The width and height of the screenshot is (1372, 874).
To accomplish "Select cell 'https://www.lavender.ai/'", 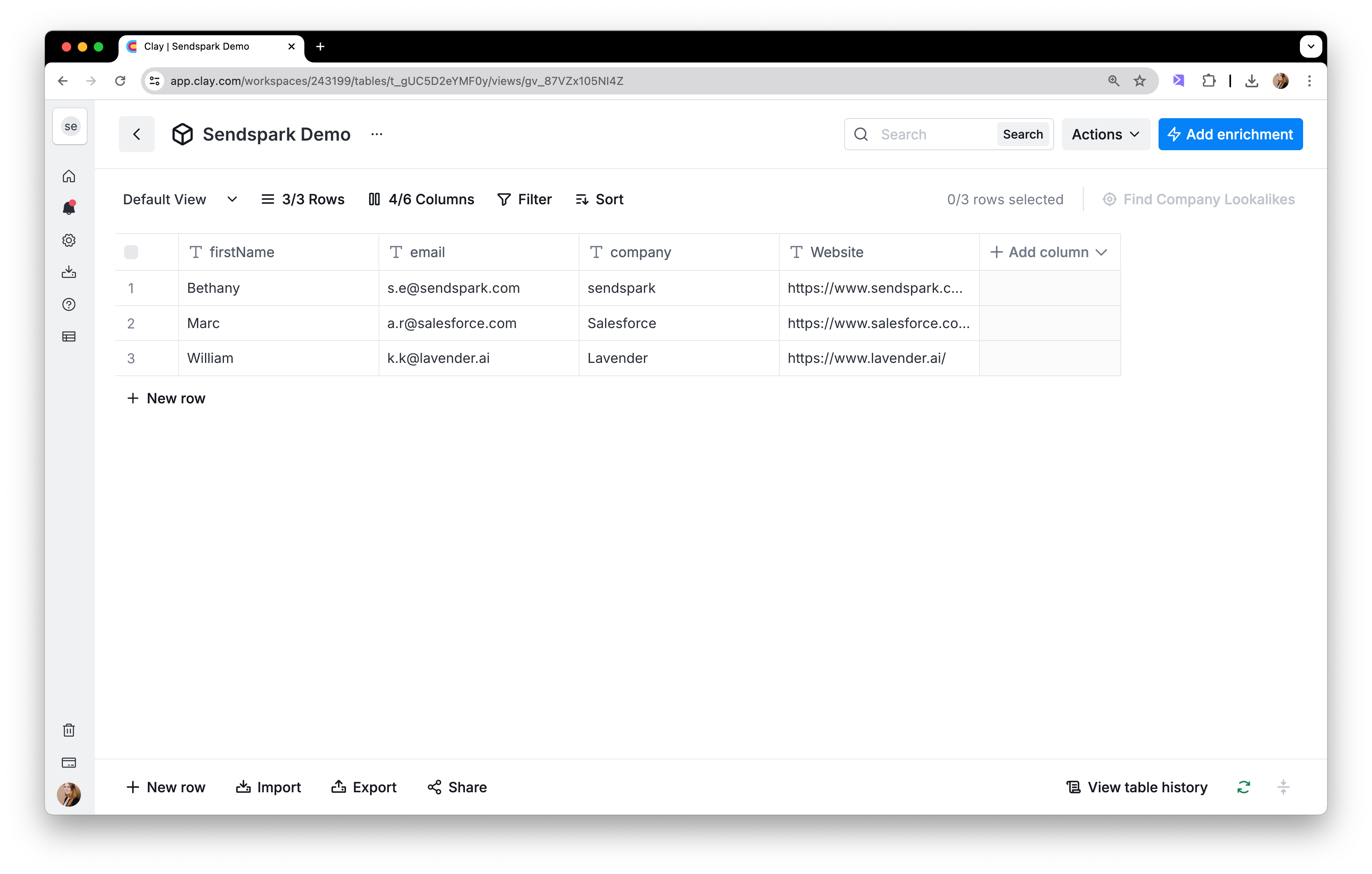I will click(x=879, y=358).
